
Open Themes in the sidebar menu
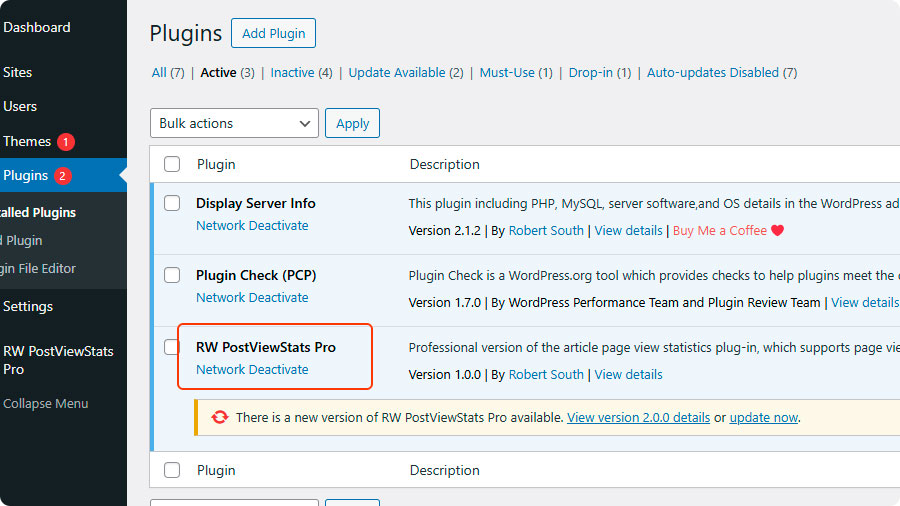click(27, 142)
